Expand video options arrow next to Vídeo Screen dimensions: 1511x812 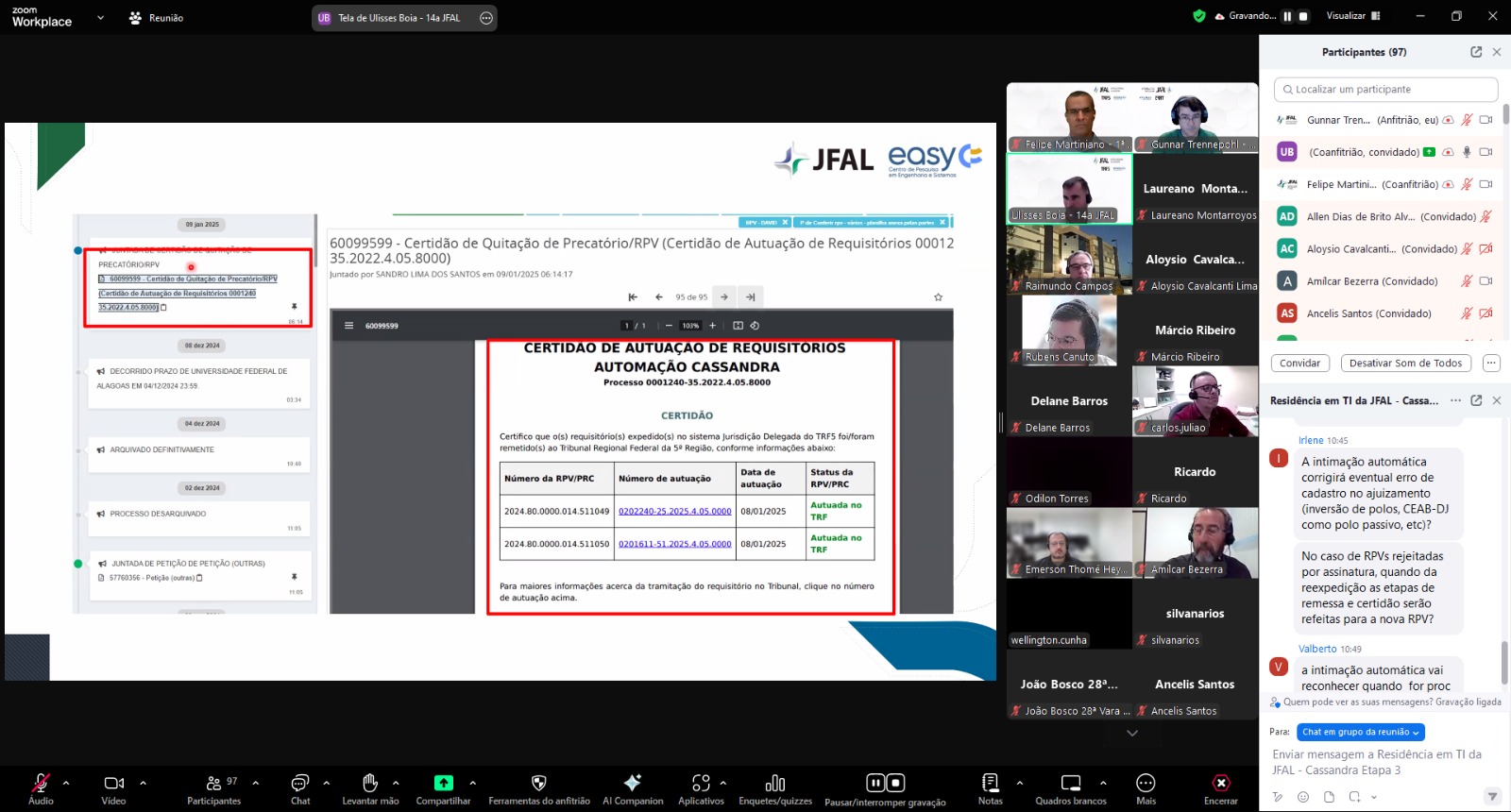point(143,783)
